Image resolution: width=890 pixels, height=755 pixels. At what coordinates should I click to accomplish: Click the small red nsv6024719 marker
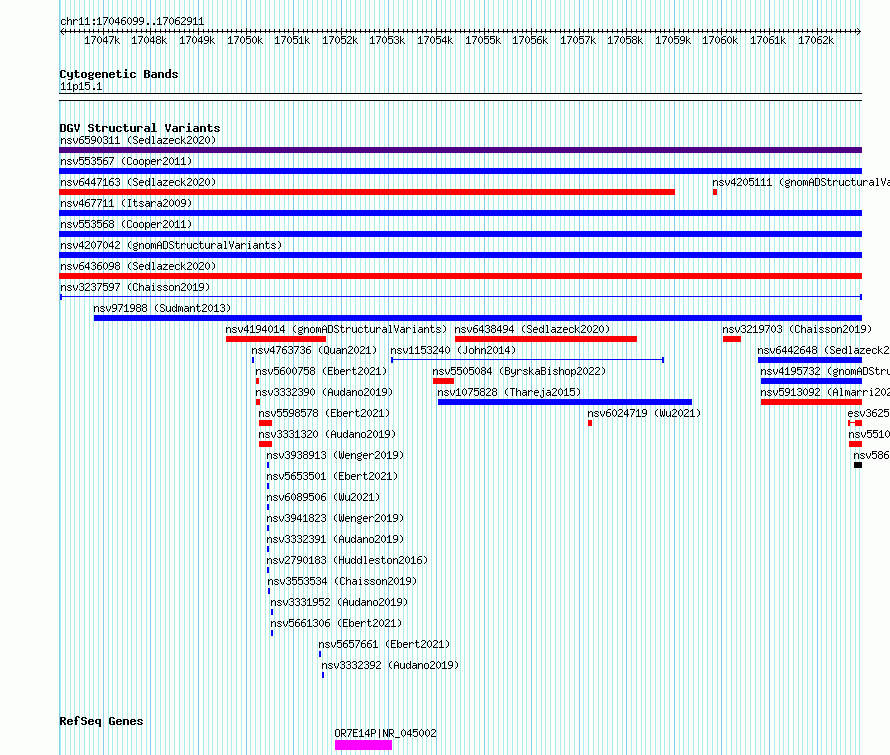coord(590,423)
